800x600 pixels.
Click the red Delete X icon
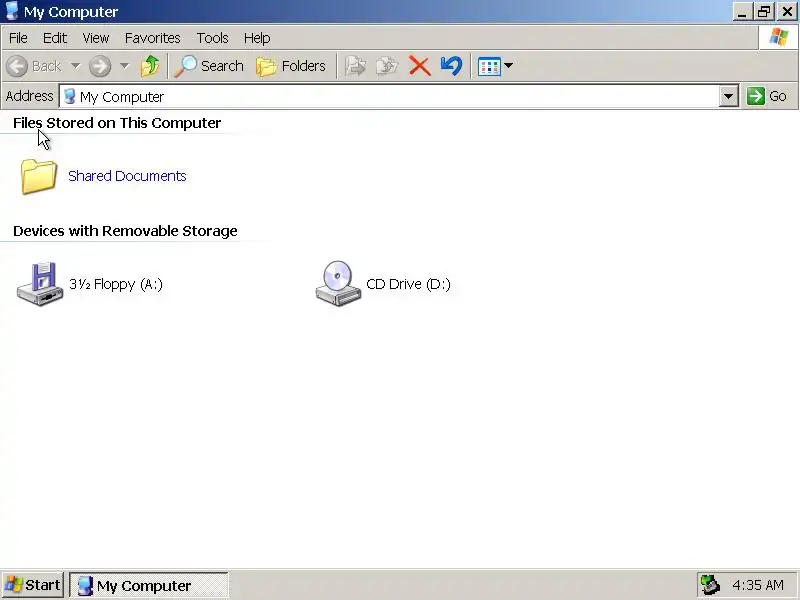[419, 66]
